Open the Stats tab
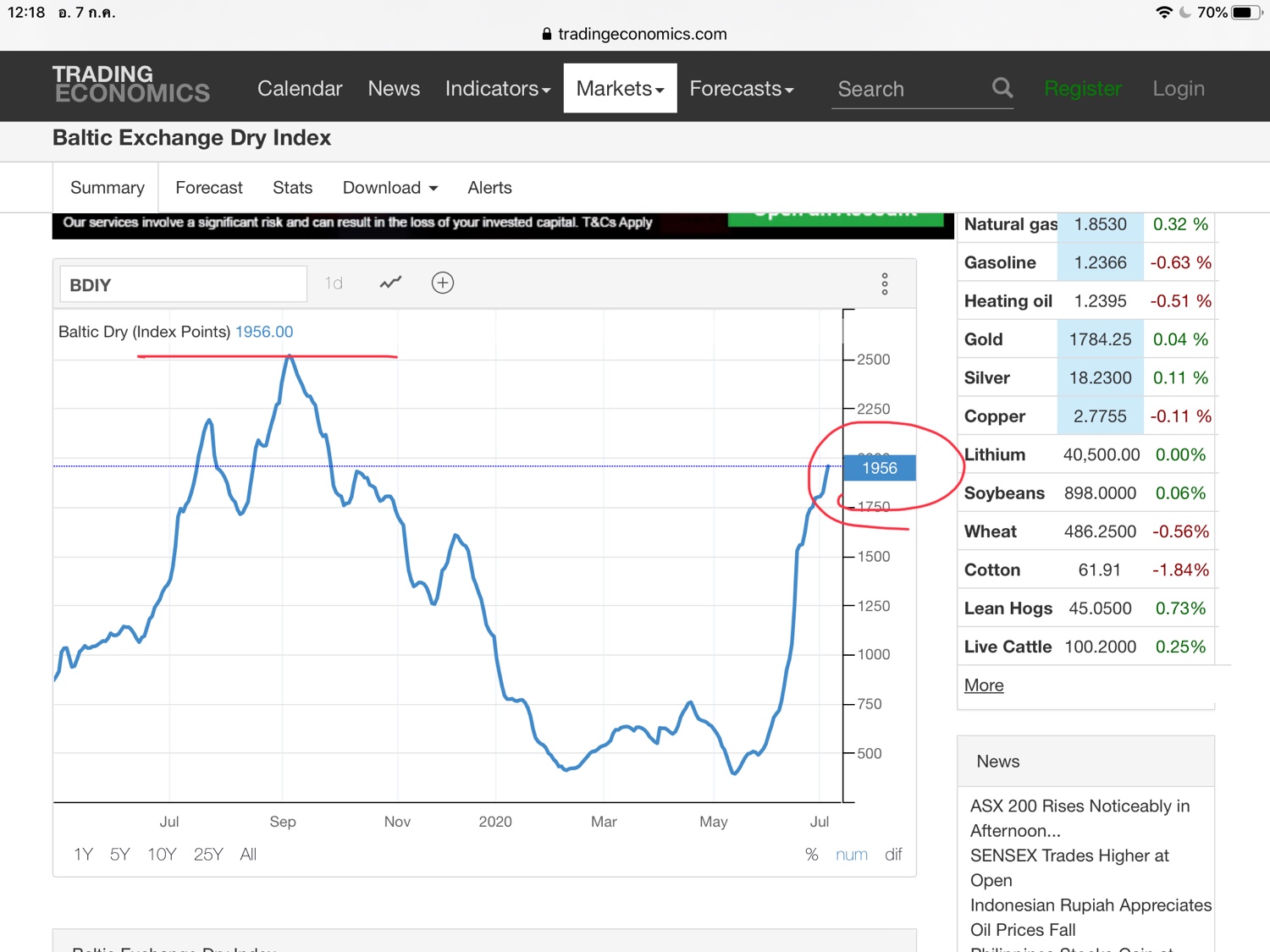This screenshot has width=1270, height=952. 292,188
